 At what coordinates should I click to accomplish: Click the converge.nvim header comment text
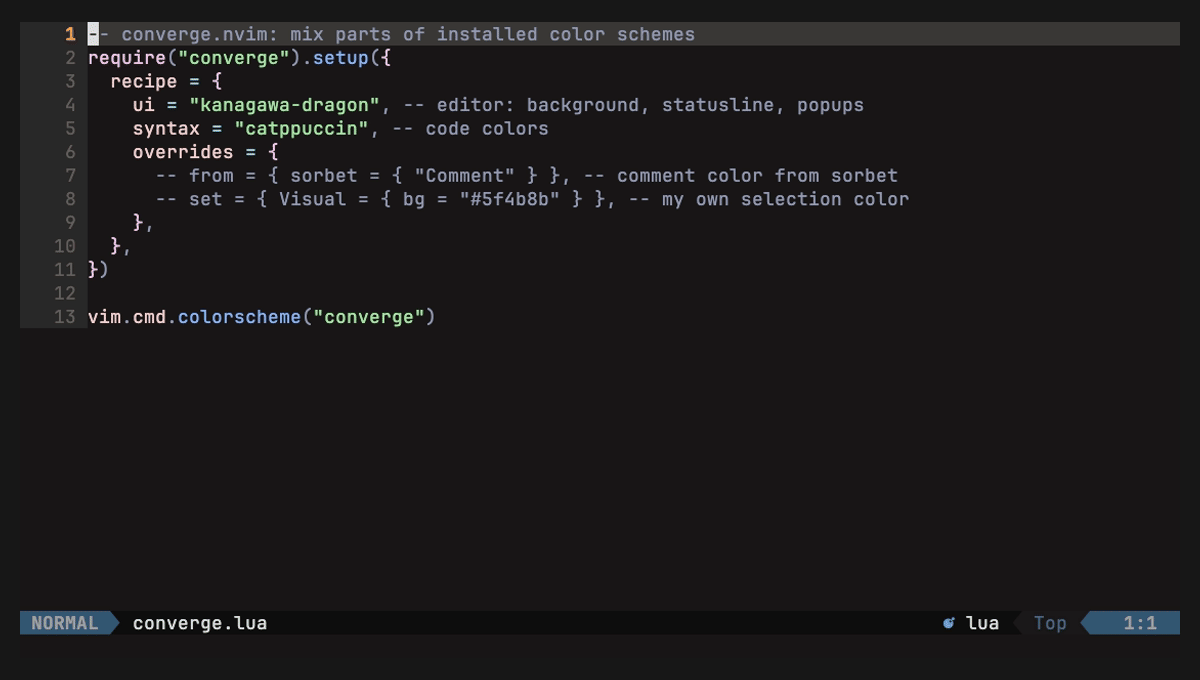[x=391, y=34]
